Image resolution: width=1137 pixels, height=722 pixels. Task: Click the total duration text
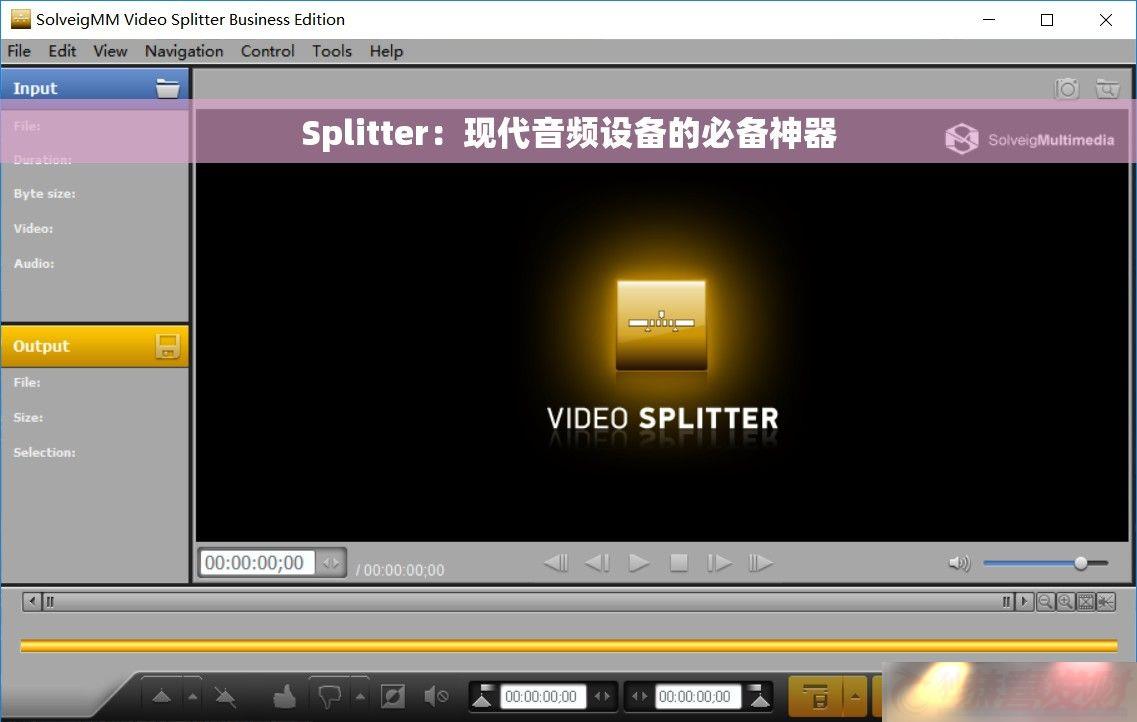pos(400,570)
